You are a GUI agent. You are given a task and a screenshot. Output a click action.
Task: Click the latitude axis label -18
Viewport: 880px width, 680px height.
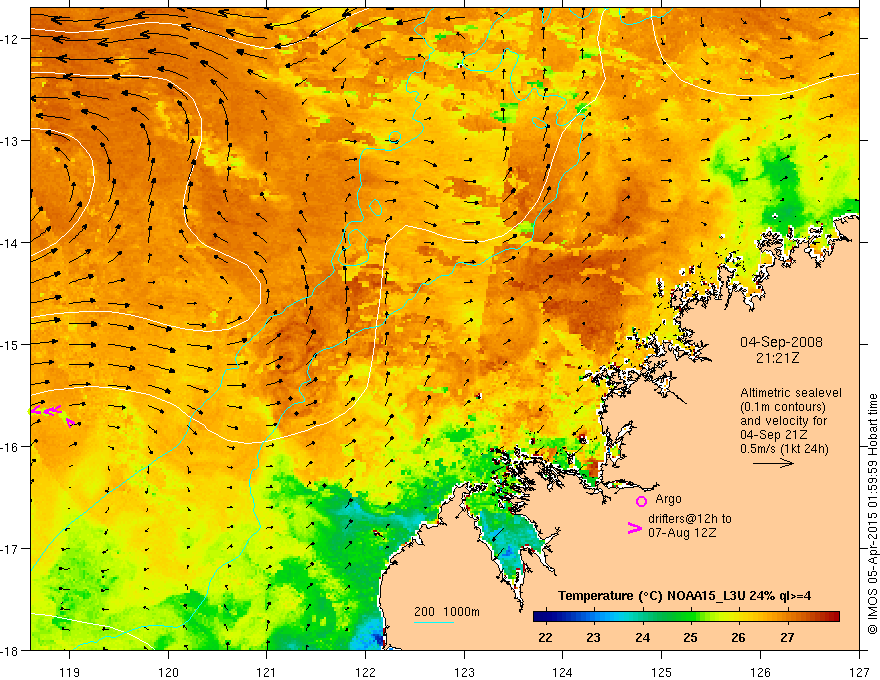tap(10, 650)
